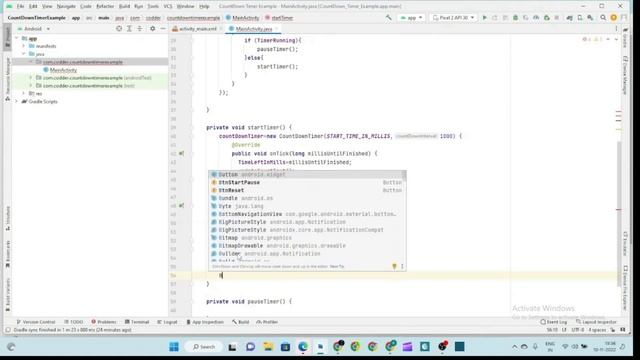
Task: Open the Terminal tool window
Action: pyautogui.click(x=137, y=322)
